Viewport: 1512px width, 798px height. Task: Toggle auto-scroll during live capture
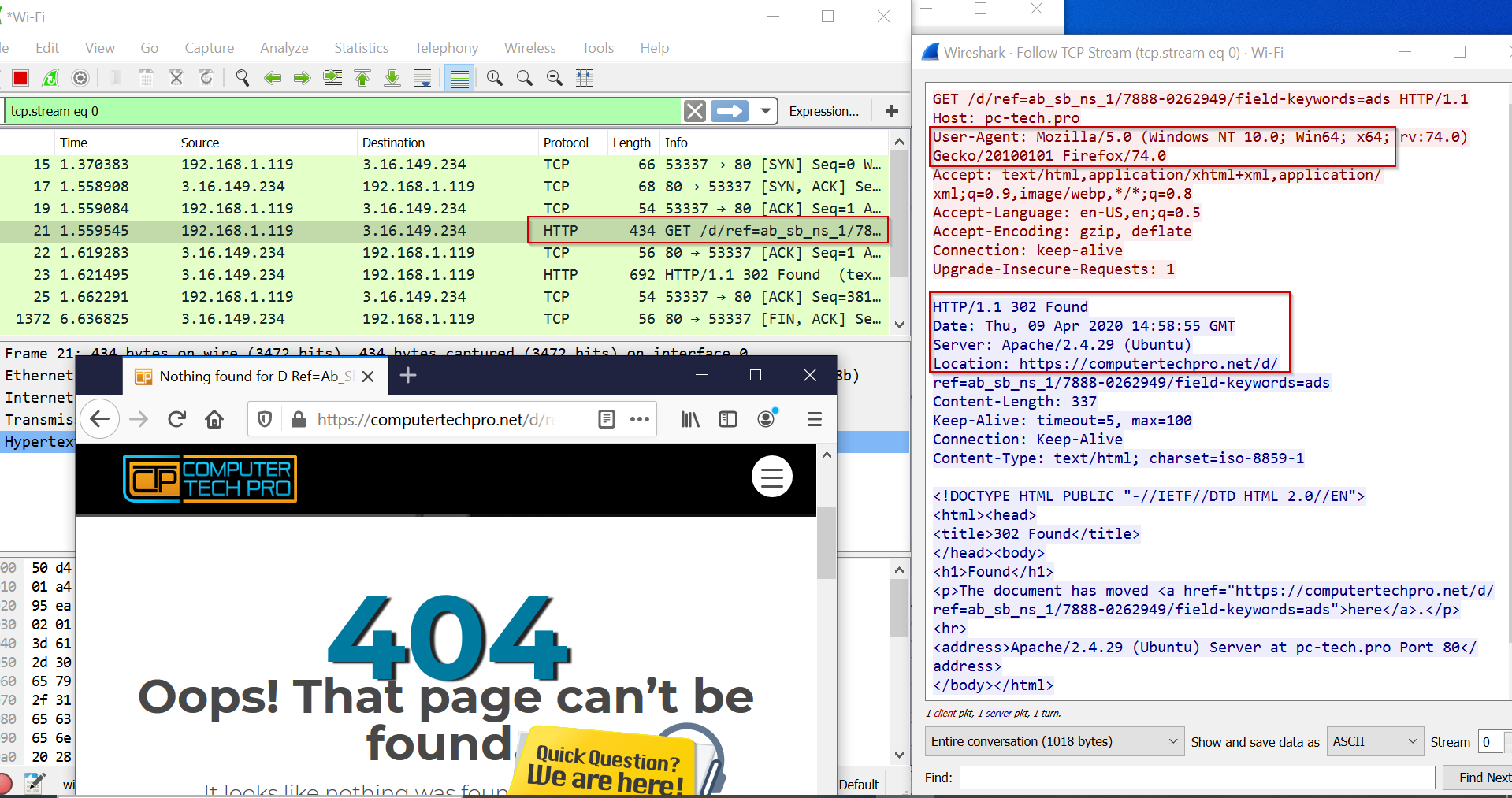click(x=422, y=78)
